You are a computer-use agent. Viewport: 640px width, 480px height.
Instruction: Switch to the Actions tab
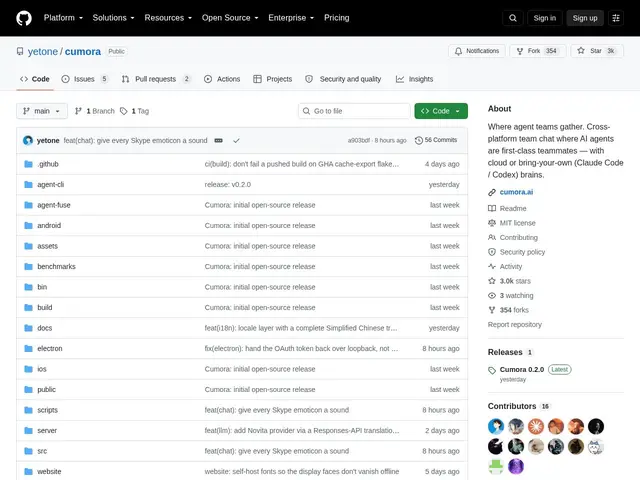pos(222,79)
